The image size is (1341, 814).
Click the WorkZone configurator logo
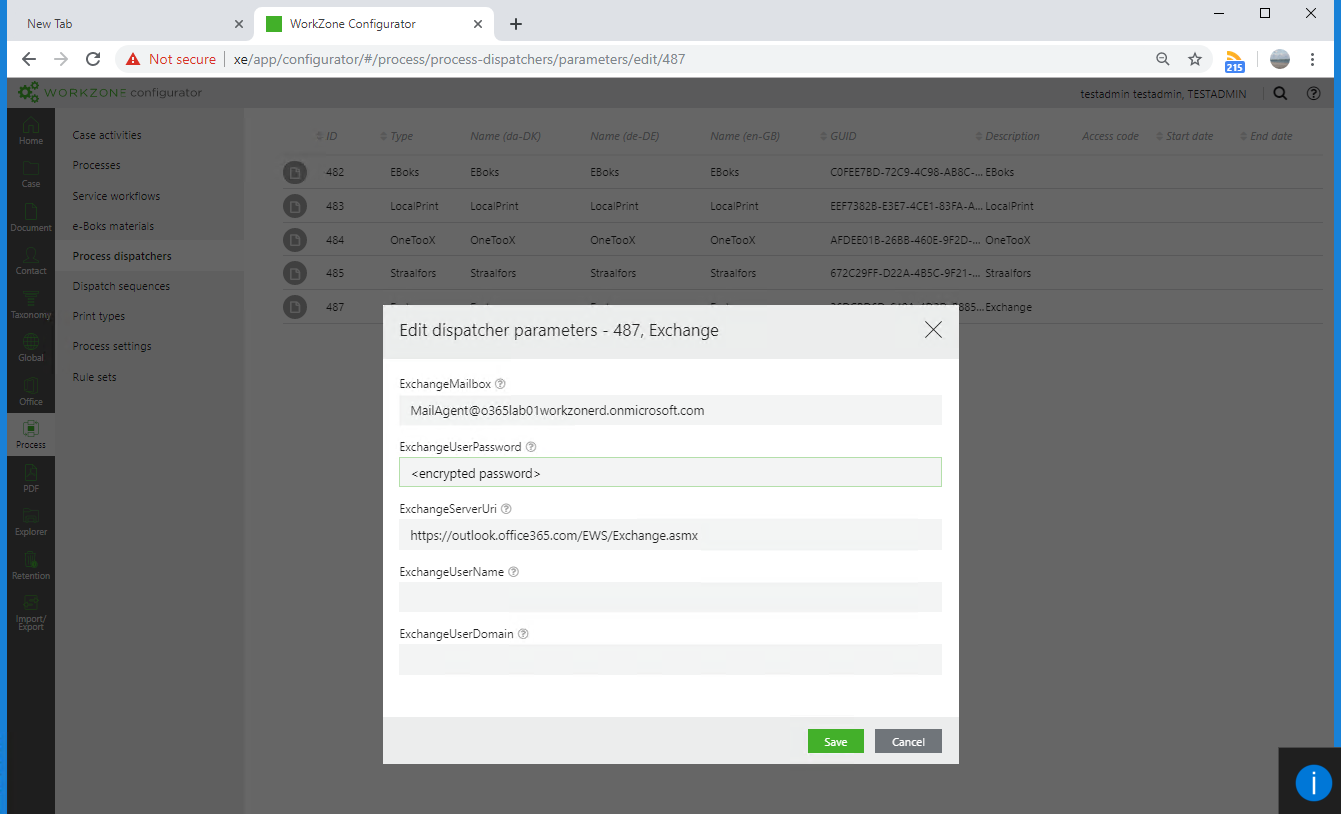pos(110,93)
